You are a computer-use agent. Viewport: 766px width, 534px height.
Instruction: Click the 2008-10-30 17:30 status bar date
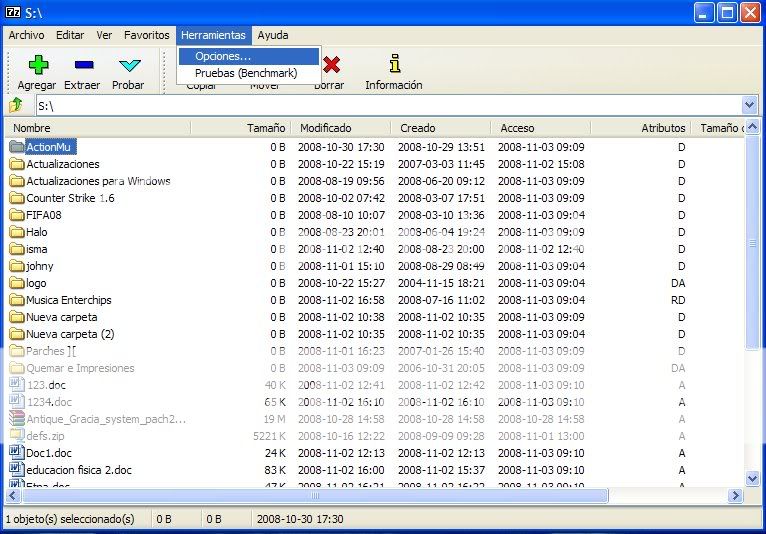pos(300,519)
